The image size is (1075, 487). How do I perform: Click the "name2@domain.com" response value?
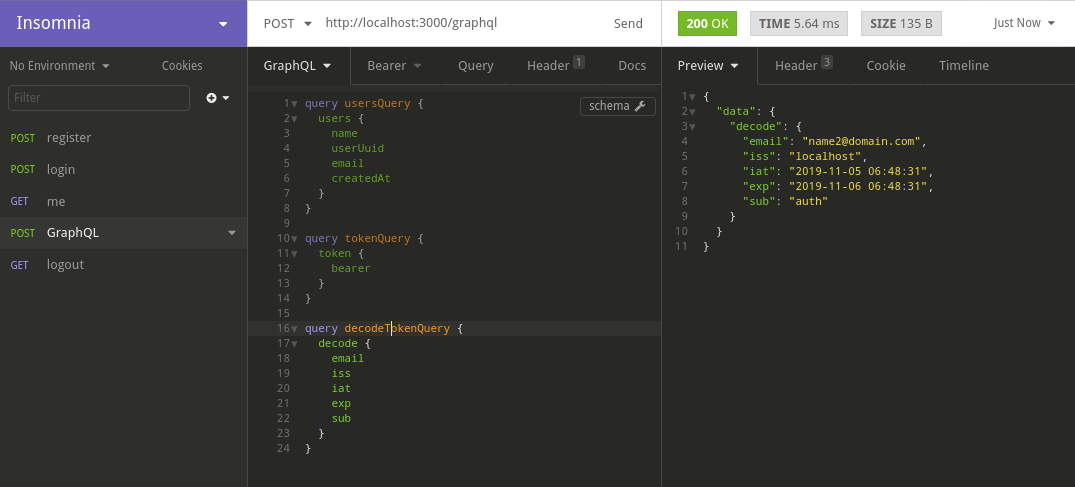[862, 141]
